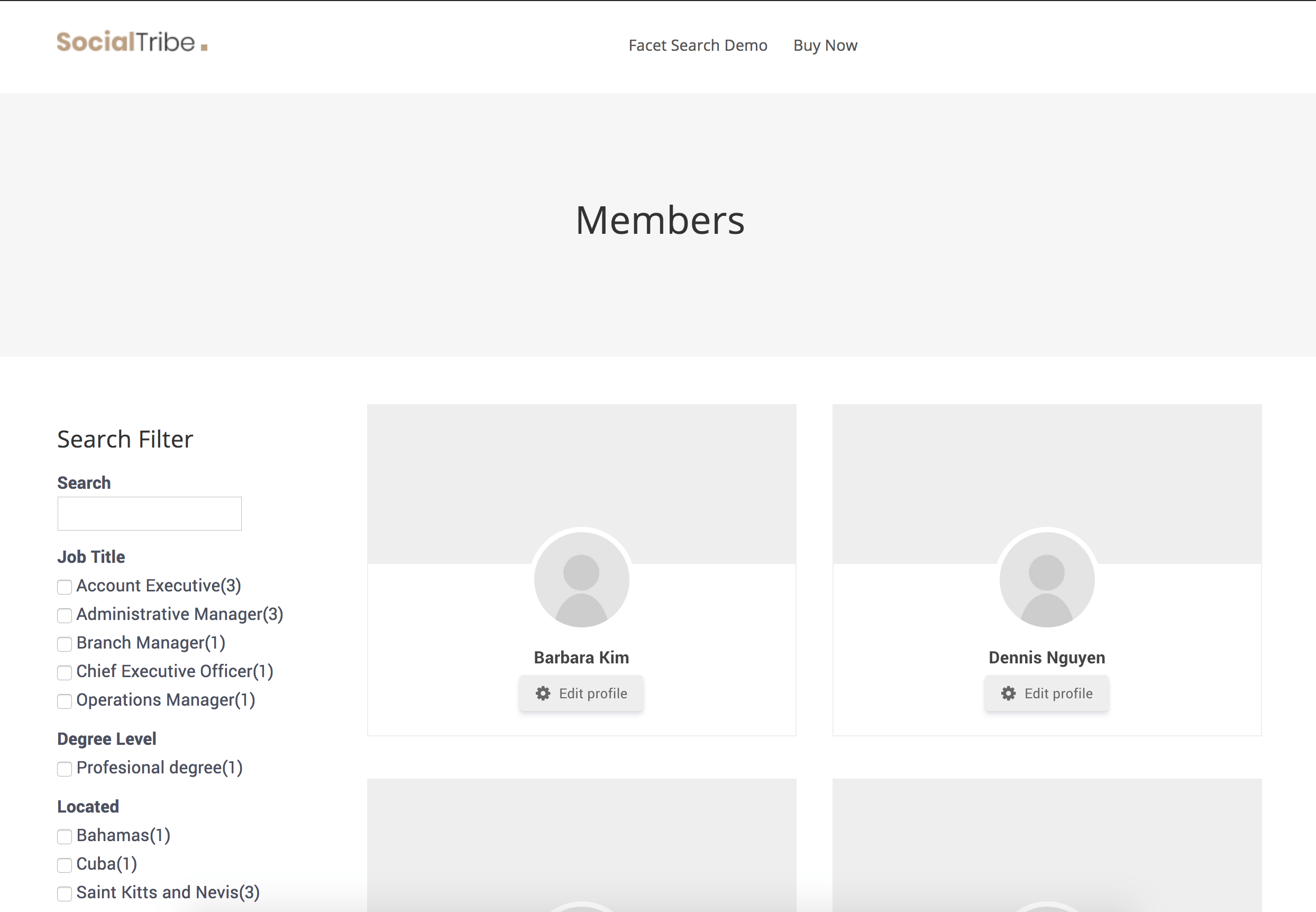This screenshot has width=1316, height=912.
Task: Tick the Administrative Manager(3) checkbox
Action: point(65,615)
